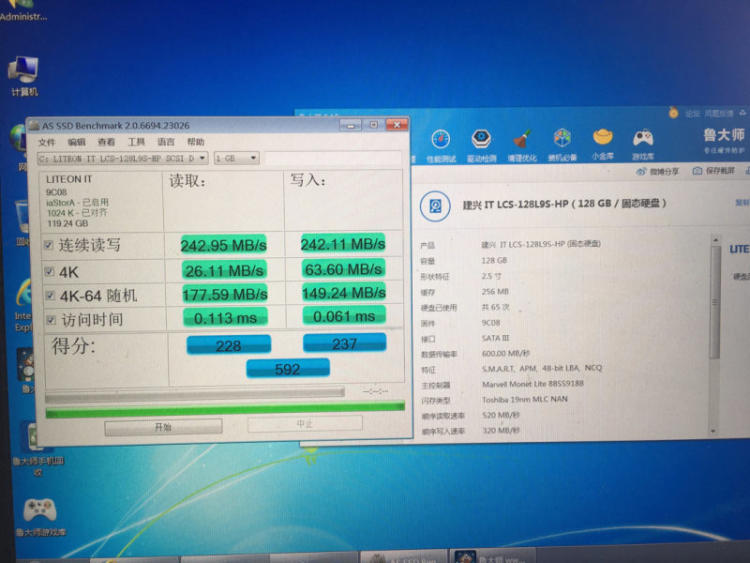Click the empty field beside 1 GB dropdown

(x=332, y=158)
